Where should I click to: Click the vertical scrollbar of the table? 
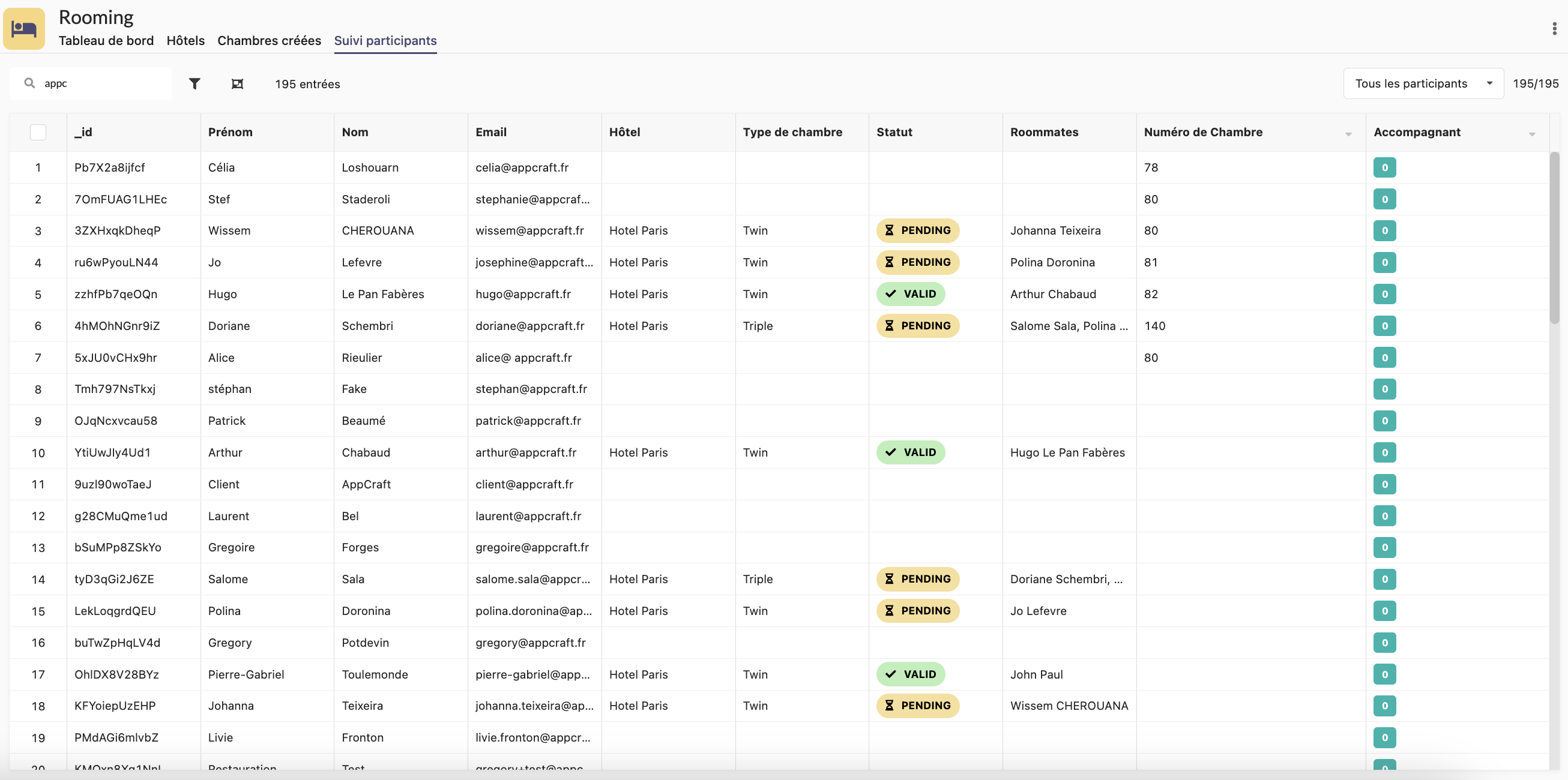(1554, 237)
